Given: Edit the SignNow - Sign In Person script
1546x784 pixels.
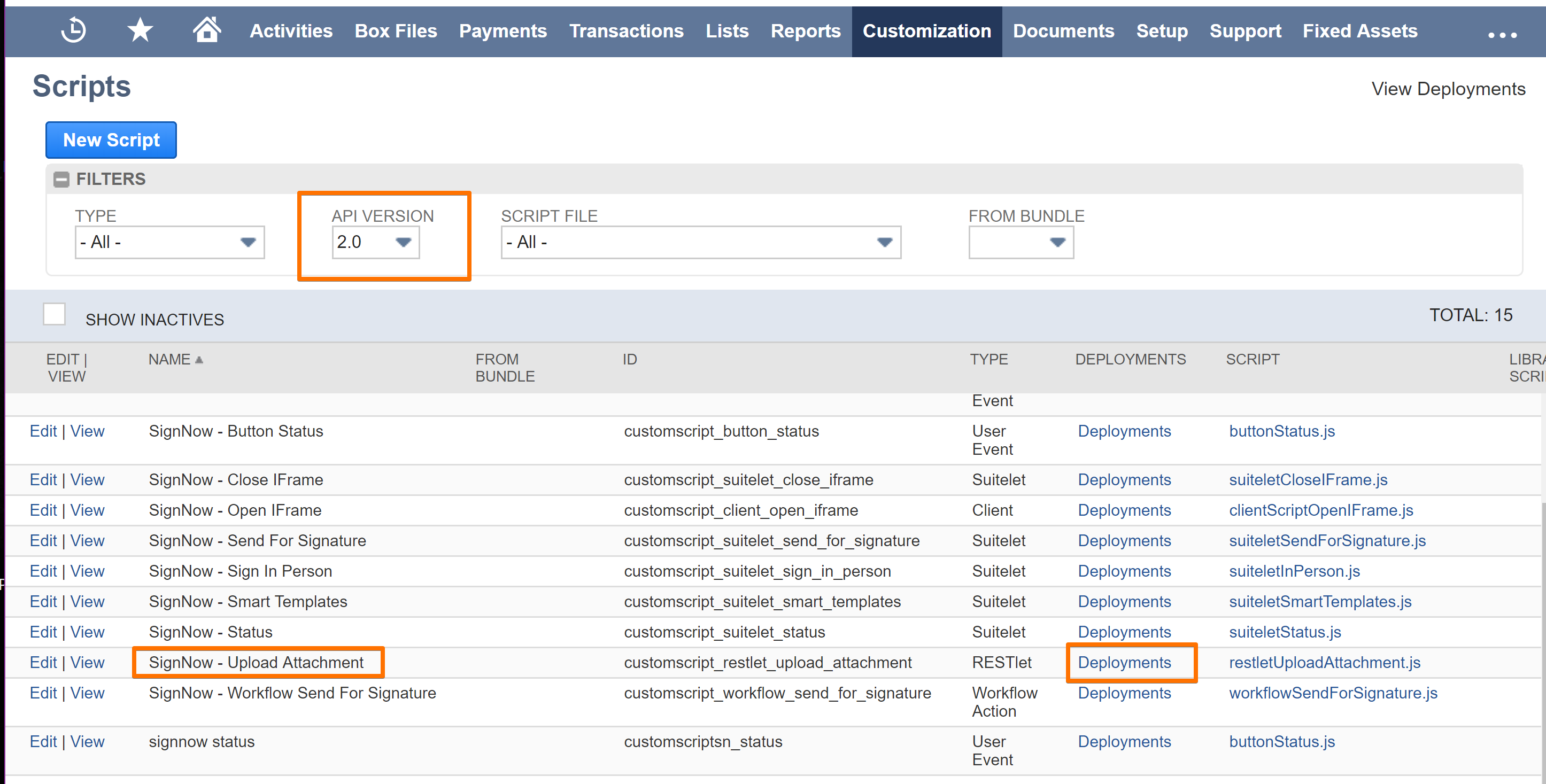Looking at the screenshot, I should (x=43, y=572).
